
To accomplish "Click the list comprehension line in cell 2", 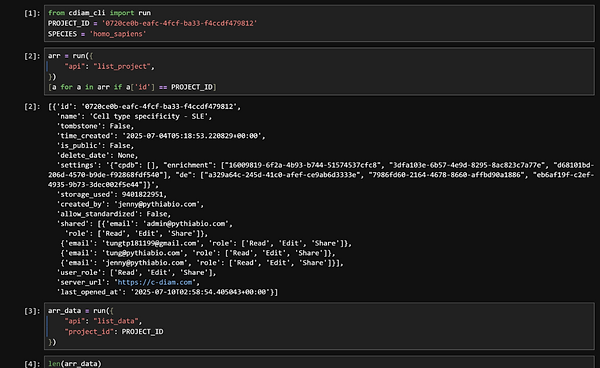I will click(x=132, y=87).
